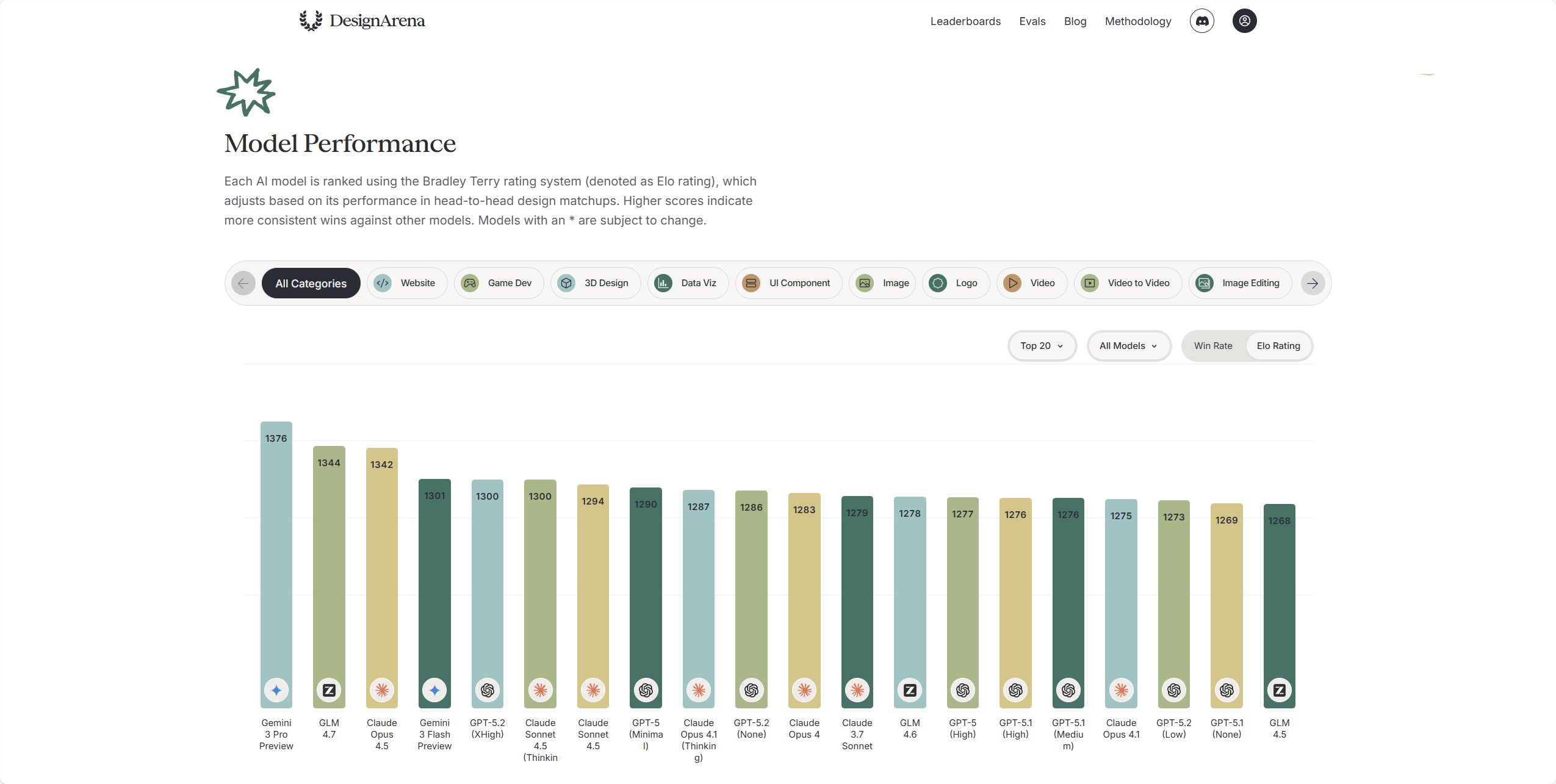Click the Z icon on GLM 4.7 bar
This screenshot has height=784, width=1556.
point(329,690)
